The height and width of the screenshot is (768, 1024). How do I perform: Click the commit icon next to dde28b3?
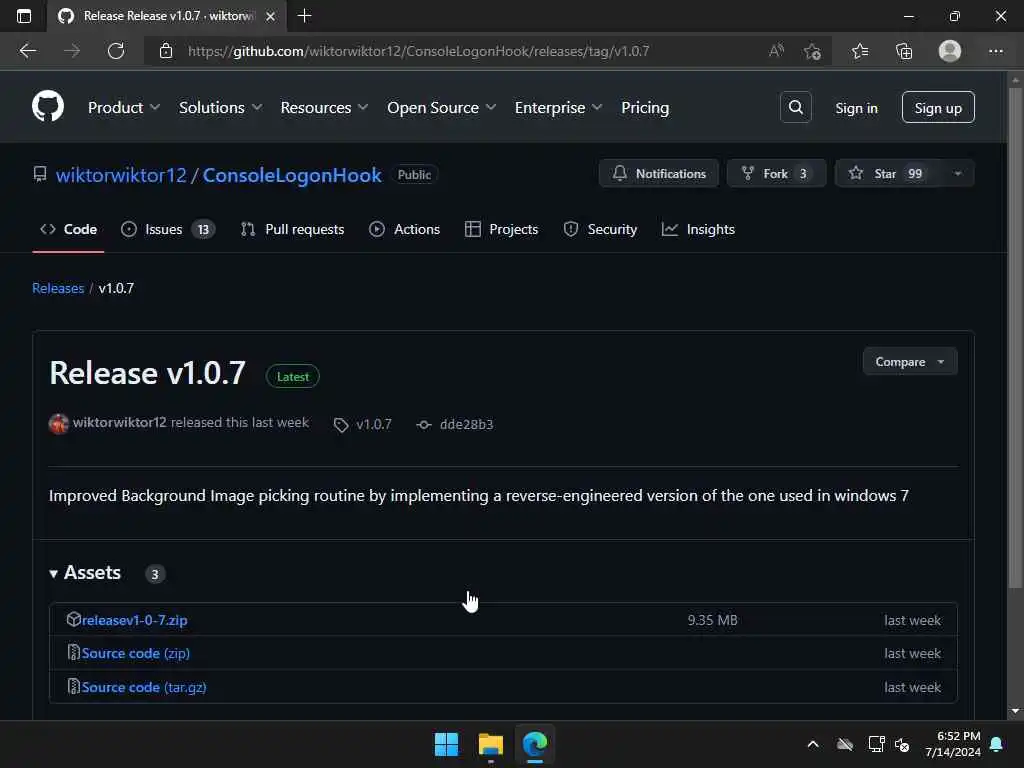(424, 424)
